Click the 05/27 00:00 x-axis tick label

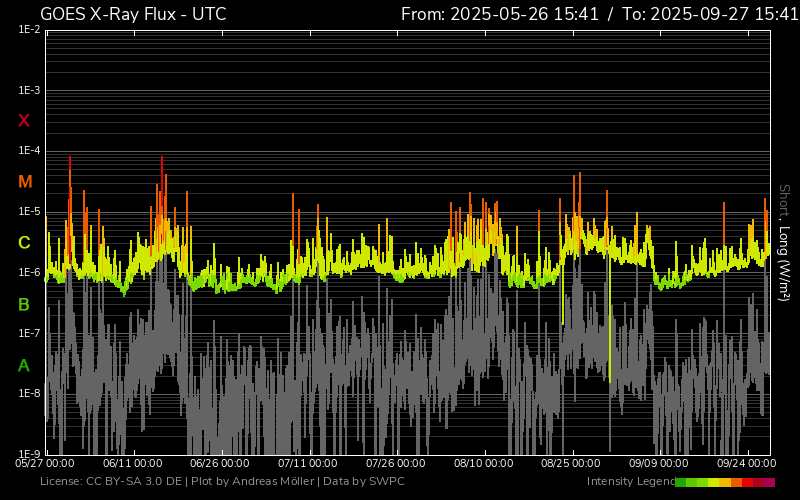[x=46, y=463]
